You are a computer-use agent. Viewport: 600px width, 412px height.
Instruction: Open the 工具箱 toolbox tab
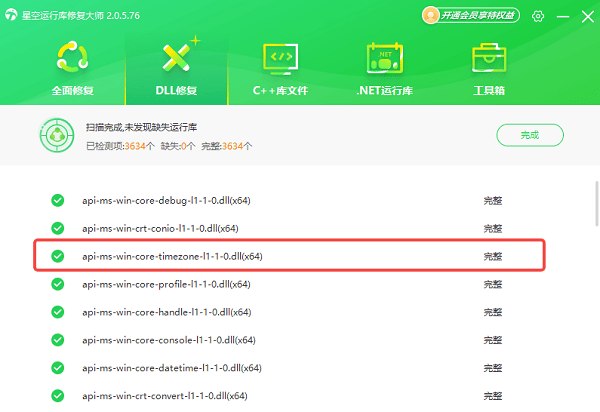(489, 69)
